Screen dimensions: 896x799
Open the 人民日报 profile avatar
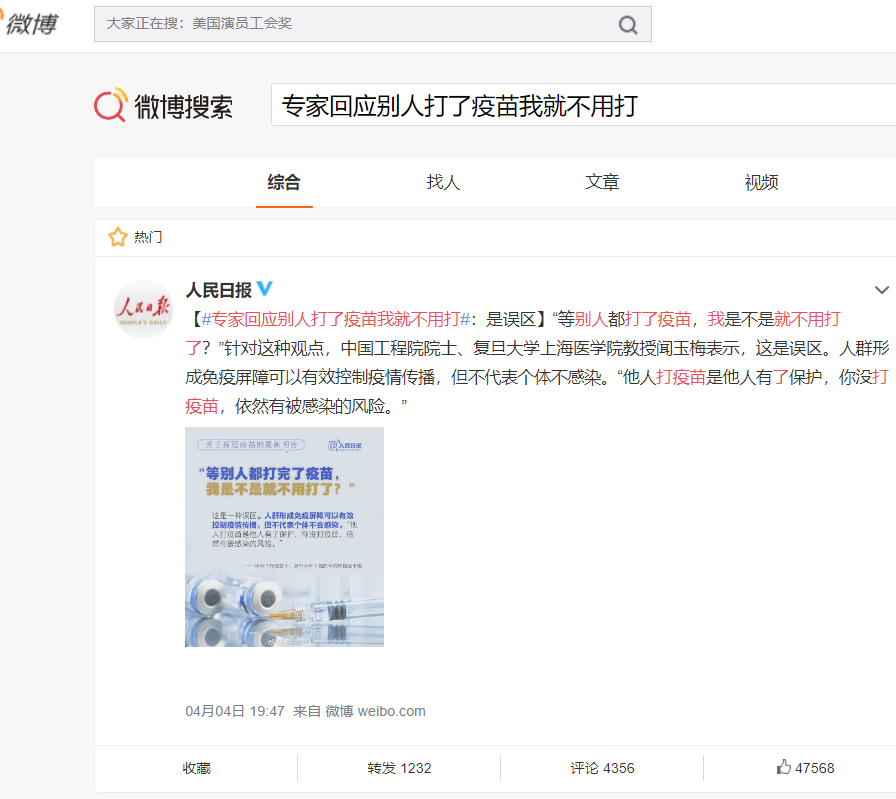pos(143,309)
